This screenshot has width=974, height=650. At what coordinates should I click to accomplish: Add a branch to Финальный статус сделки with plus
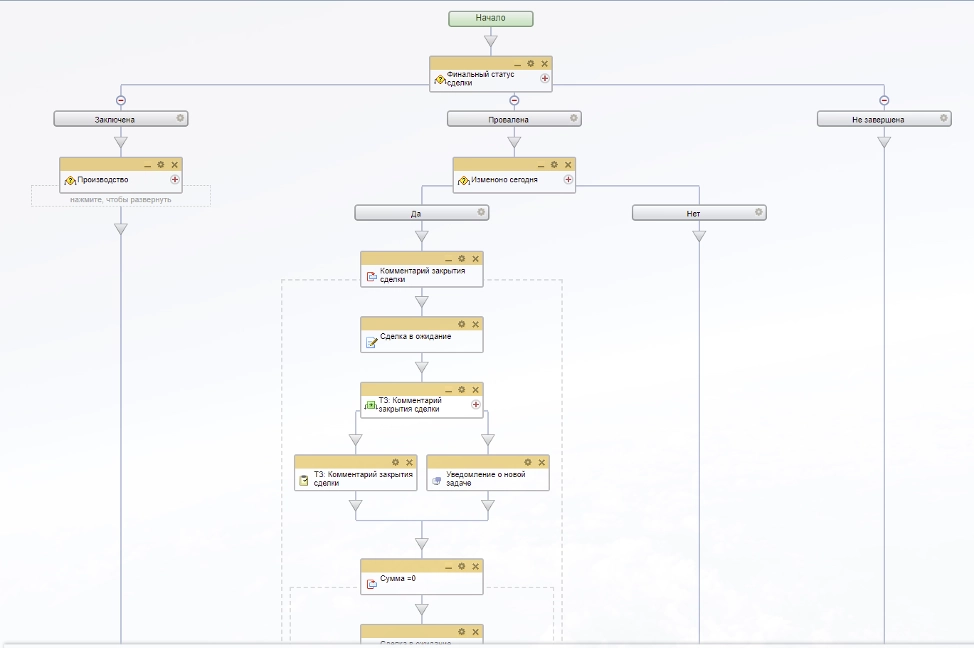[545, 78]
